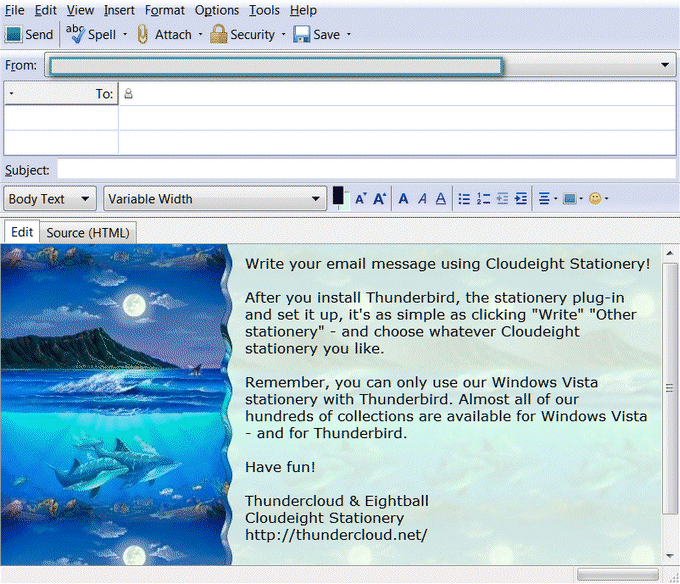This screenshot has height=584, width=680.
Task: Click the vertical scrollbar thumb
Action: (670, 388)
